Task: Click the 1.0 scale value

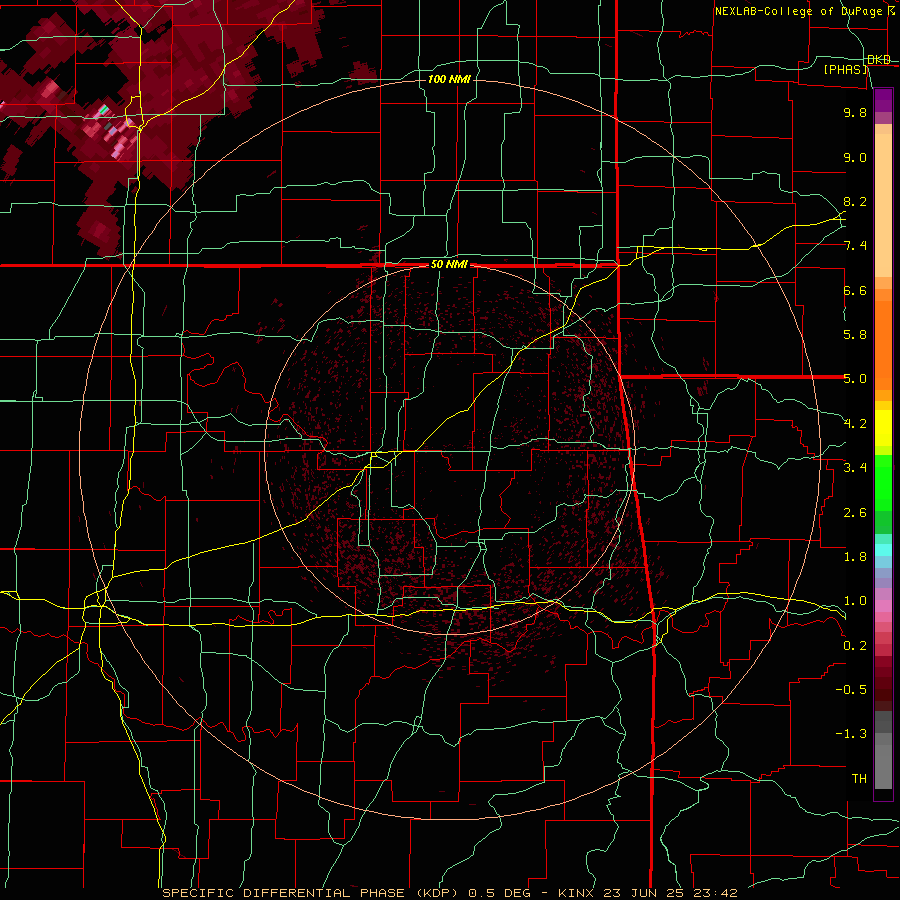Action: (855, 601)
